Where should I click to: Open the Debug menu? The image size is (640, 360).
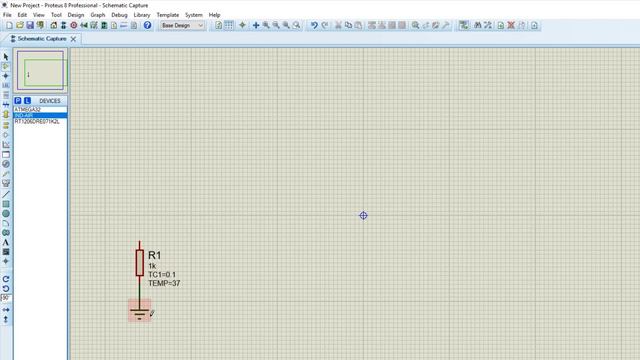pyautogui.click(x=119, y=15)
